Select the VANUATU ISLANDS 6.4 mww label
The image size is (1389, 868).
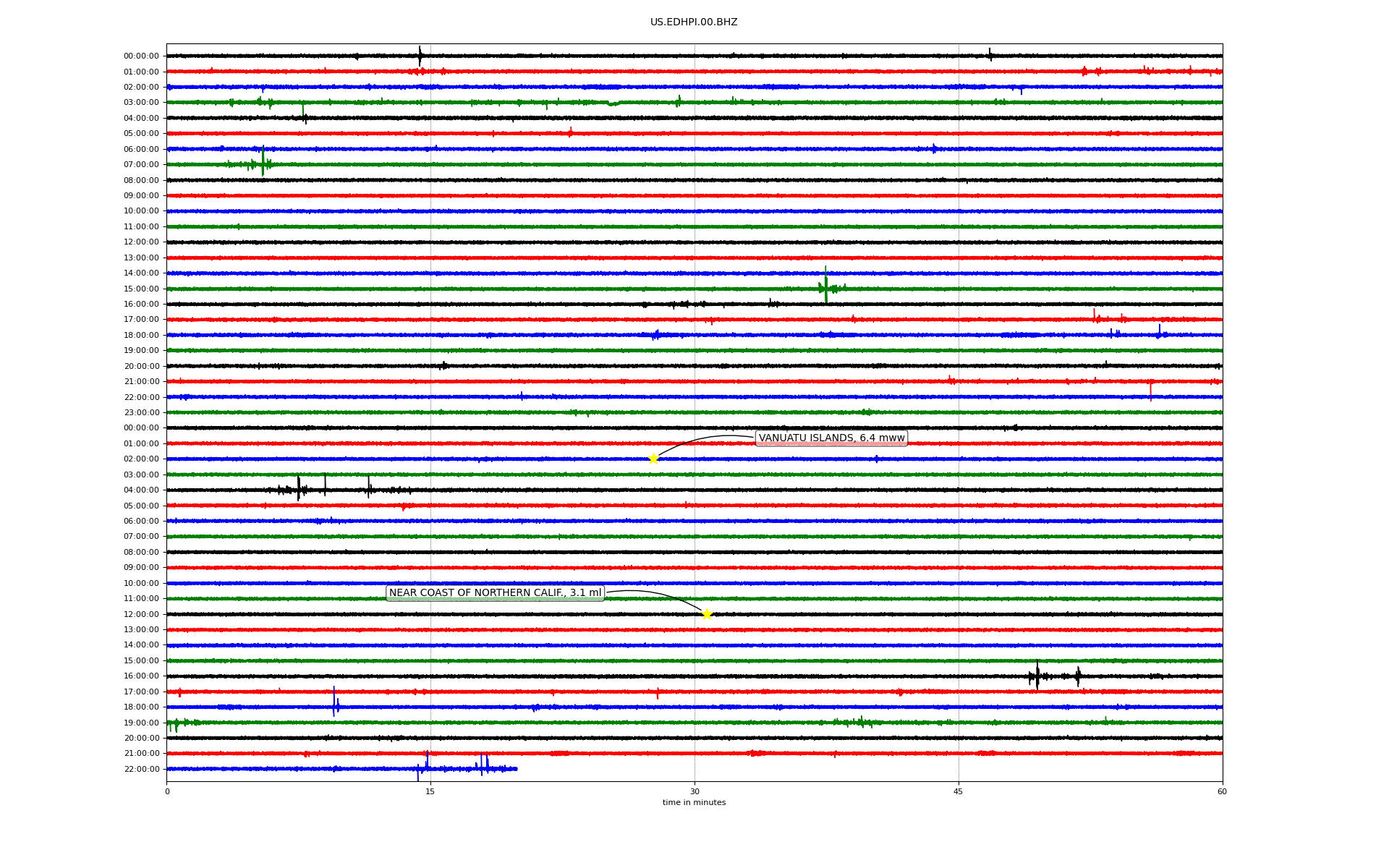tap(831, 438)
